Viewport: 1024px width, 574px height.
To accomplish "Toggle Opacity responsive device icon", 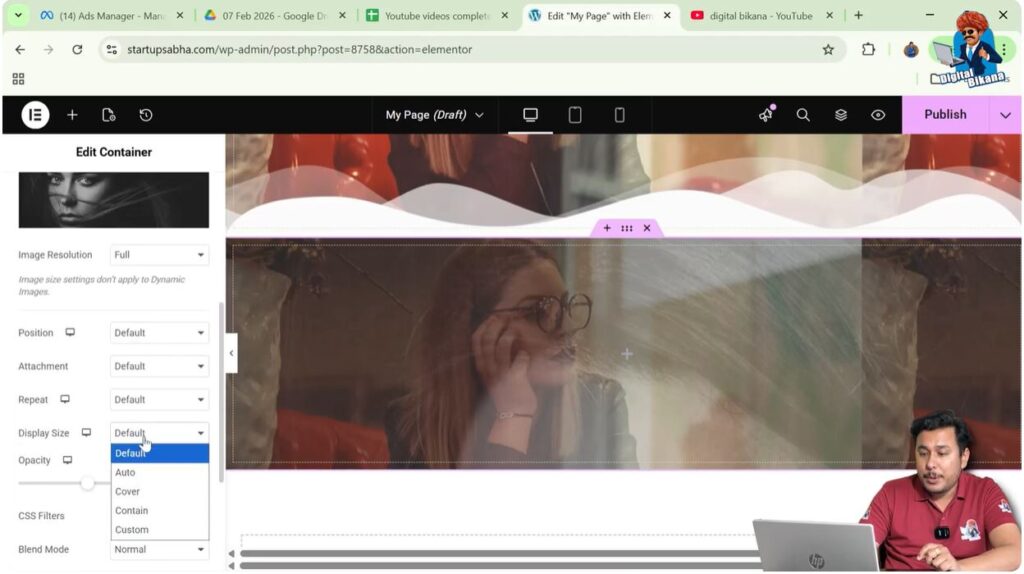I will click(67, 460).
